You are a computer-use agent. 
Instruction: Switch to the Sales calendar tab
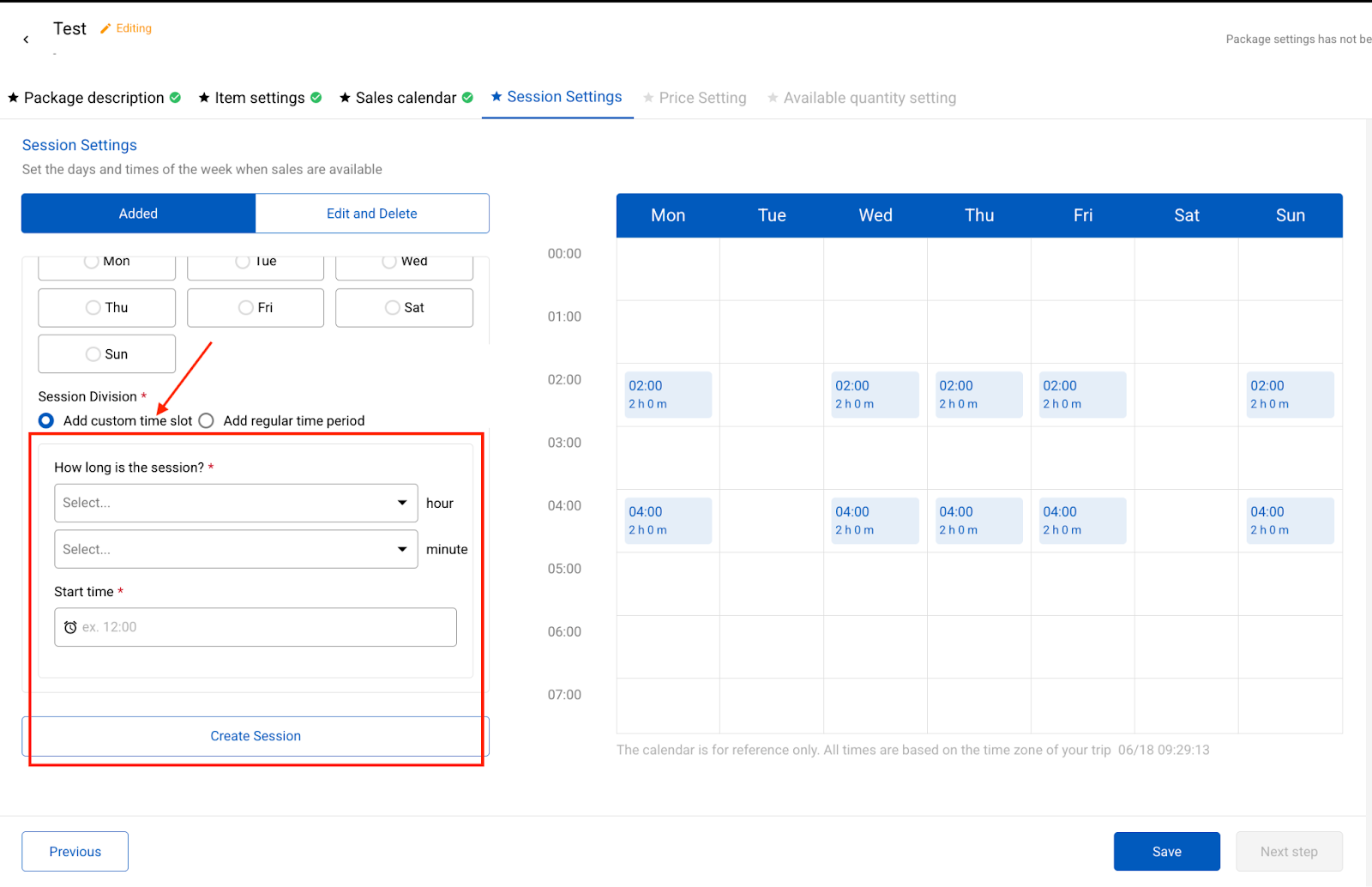point(406,98)
